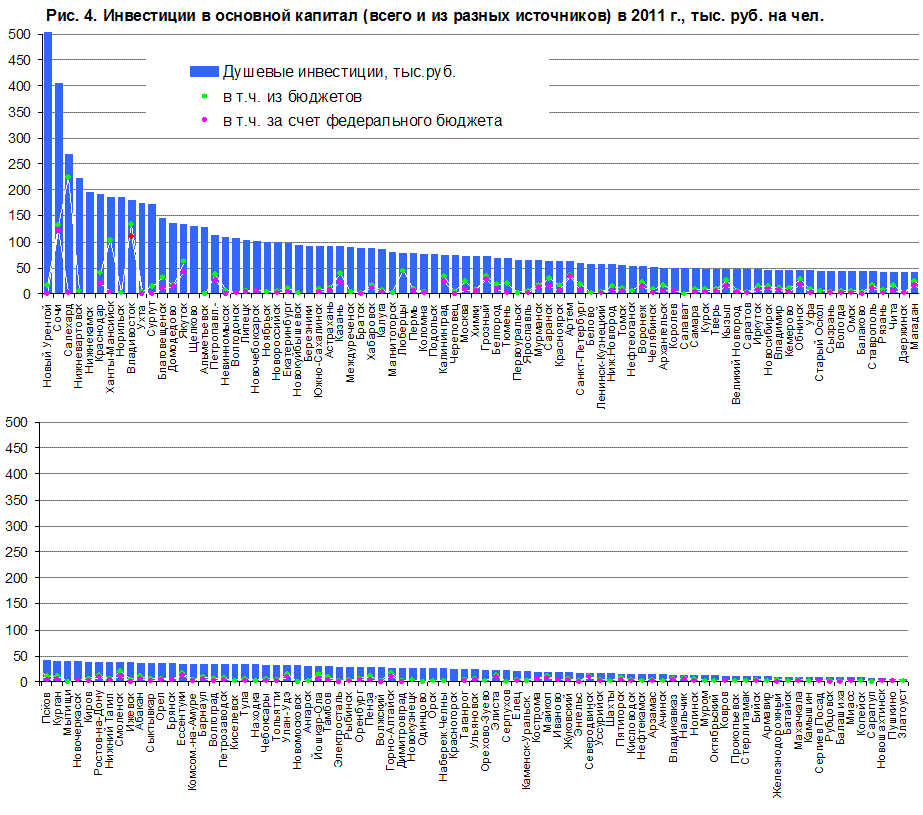Click the "500" y-axis label of the bottom chart
Screen dimensions: 923x815
click(x=17, y=423)
